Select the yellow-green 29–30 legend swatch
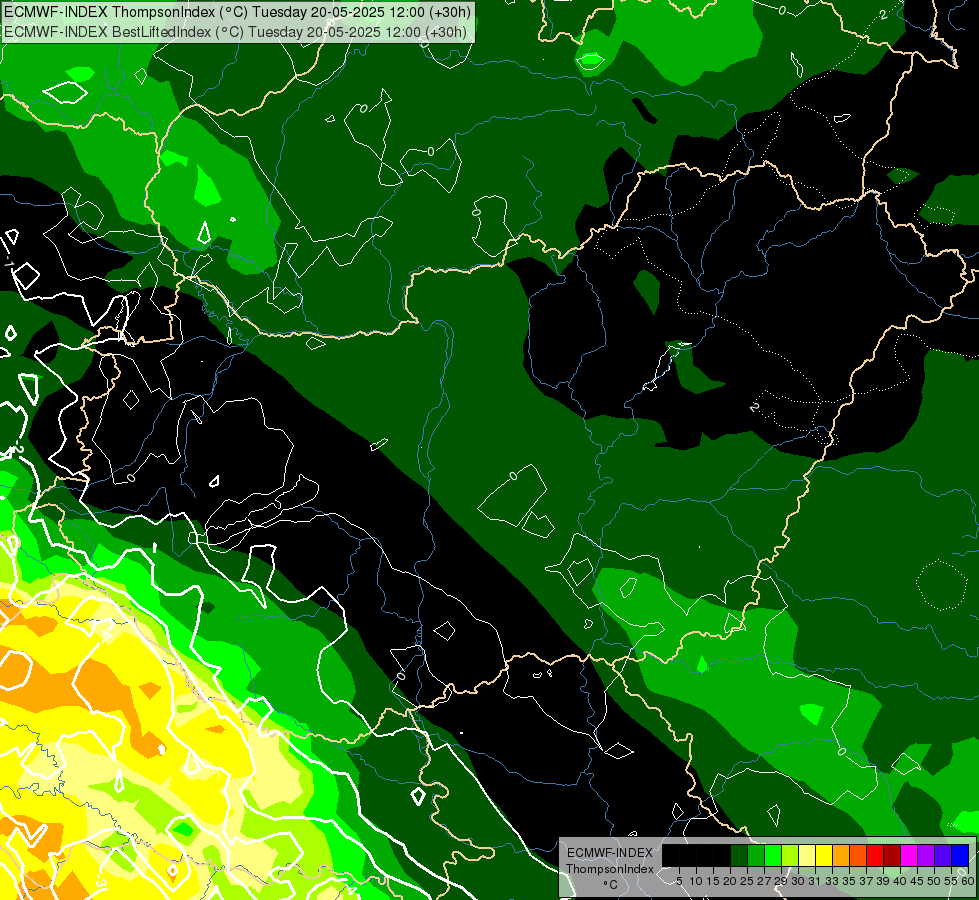Screen dimensions: 979x900 point(790,855)
